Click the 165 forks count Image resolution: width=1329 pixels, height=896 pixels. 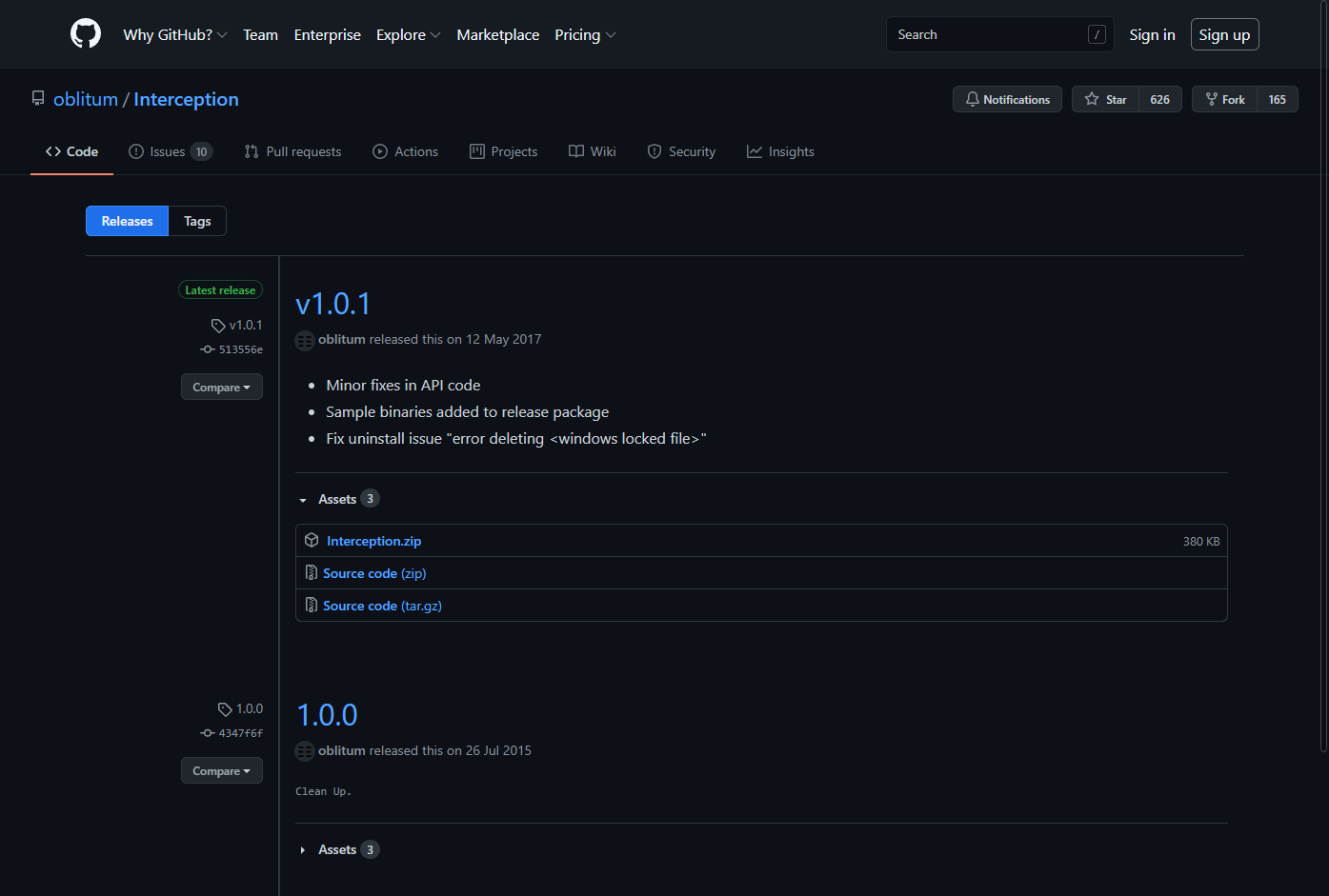(1277, 99)
